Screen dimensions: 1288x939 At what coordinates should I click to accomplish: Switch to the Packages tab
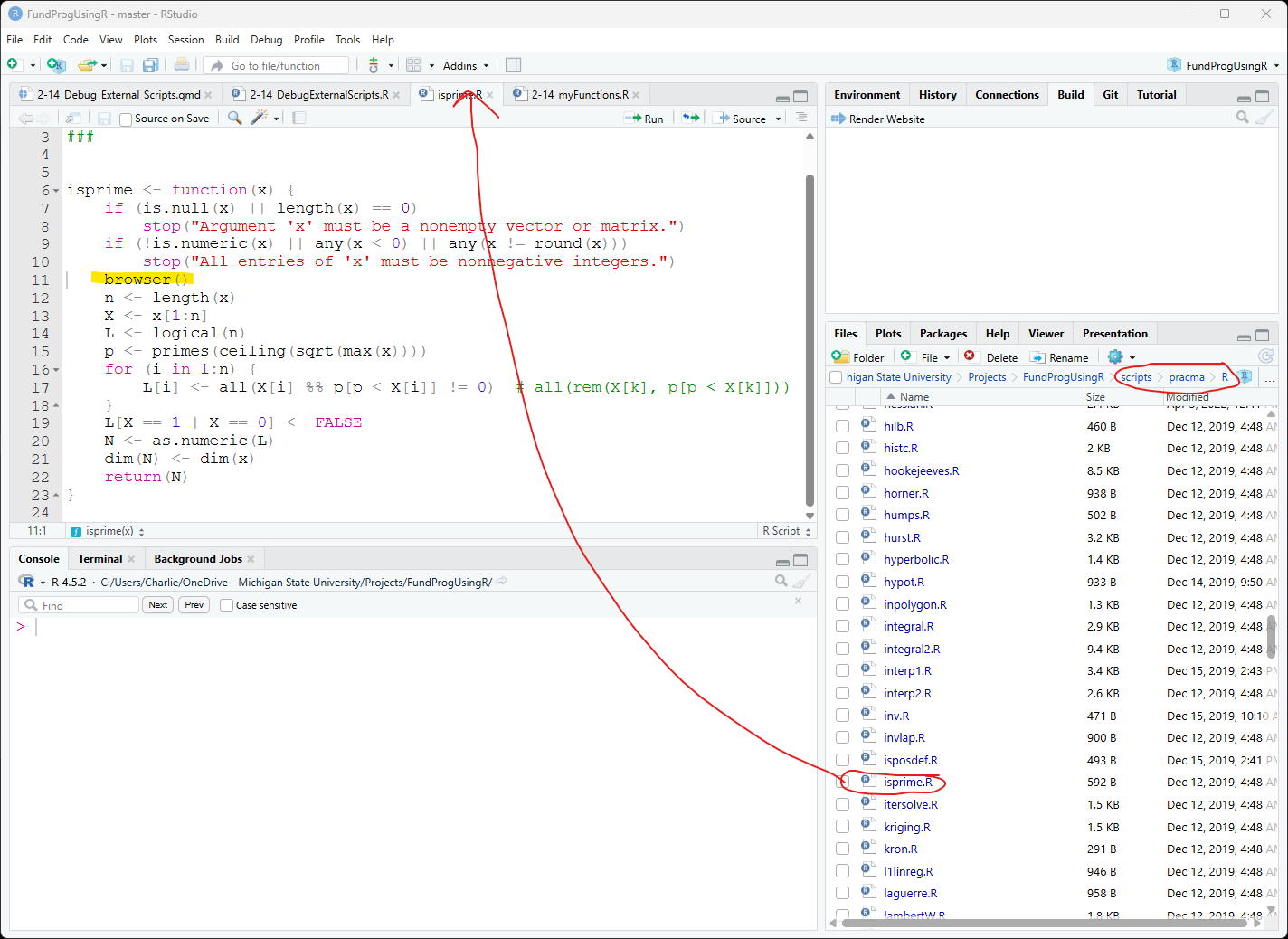942,334
